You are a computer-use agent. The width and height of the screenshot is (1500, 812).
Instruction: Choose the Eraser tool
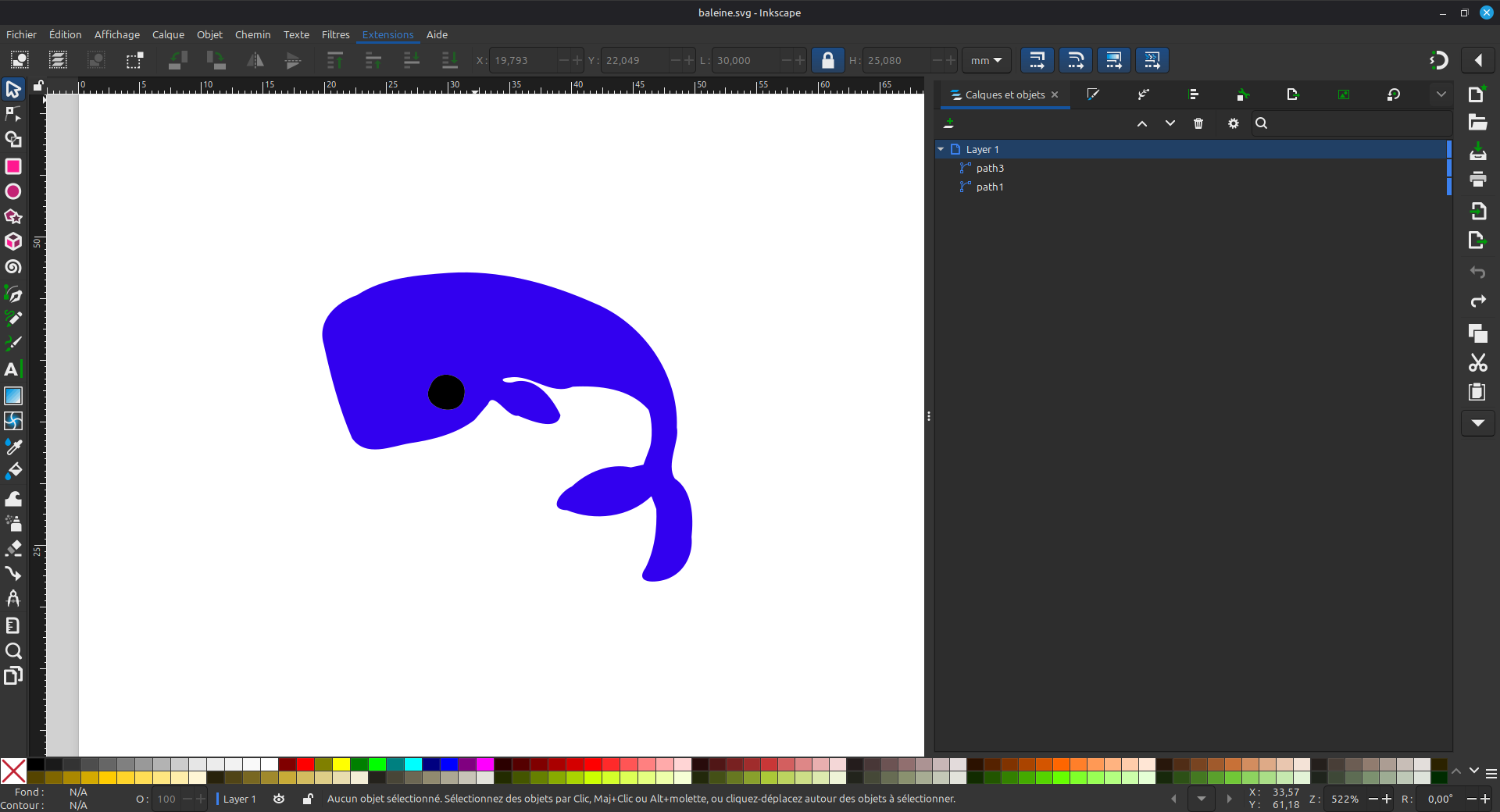tap(12, 548)
